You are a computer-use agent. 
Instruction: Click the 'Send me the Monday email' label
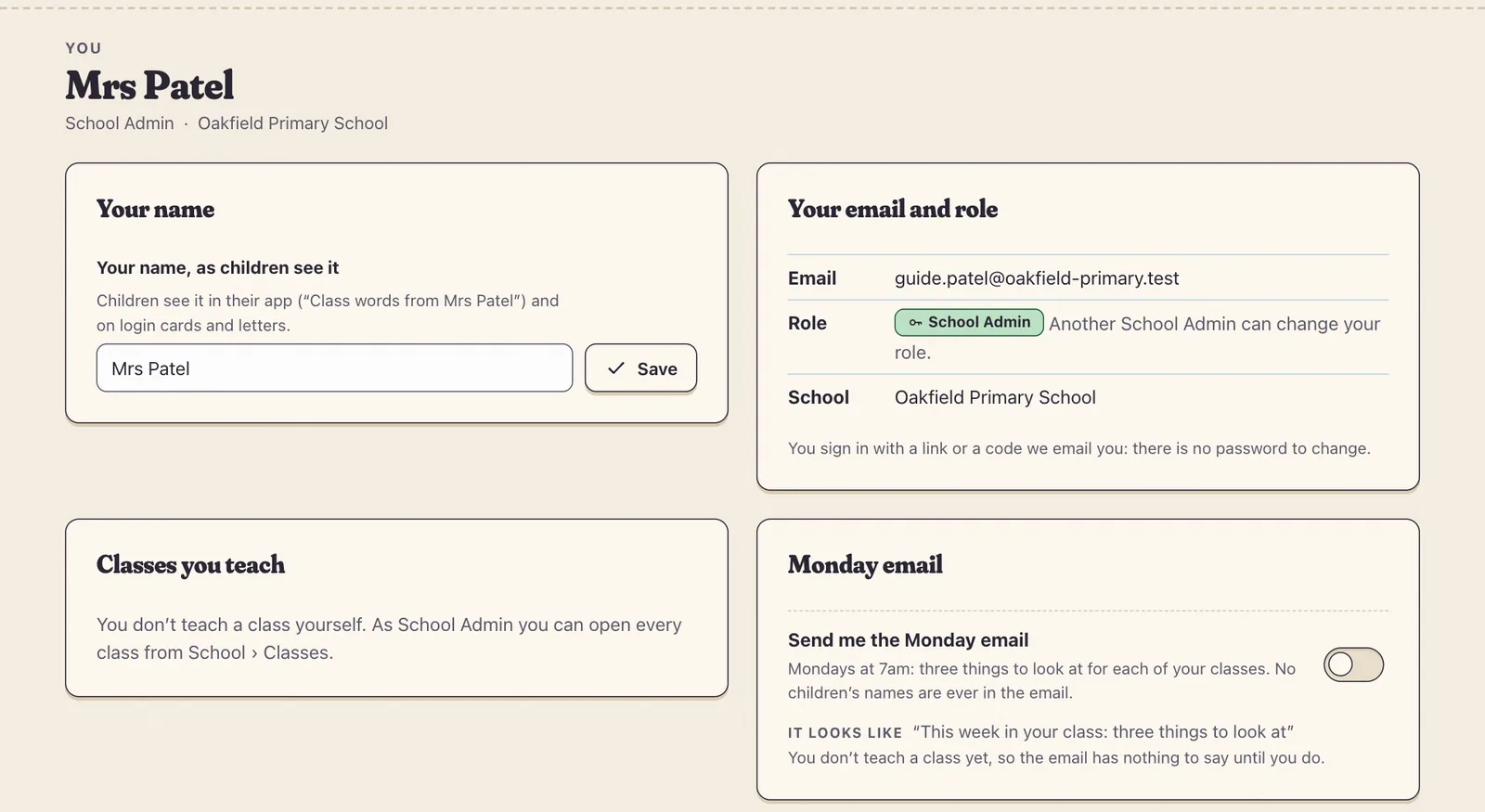pyautogui.click(x=908, y=640)
